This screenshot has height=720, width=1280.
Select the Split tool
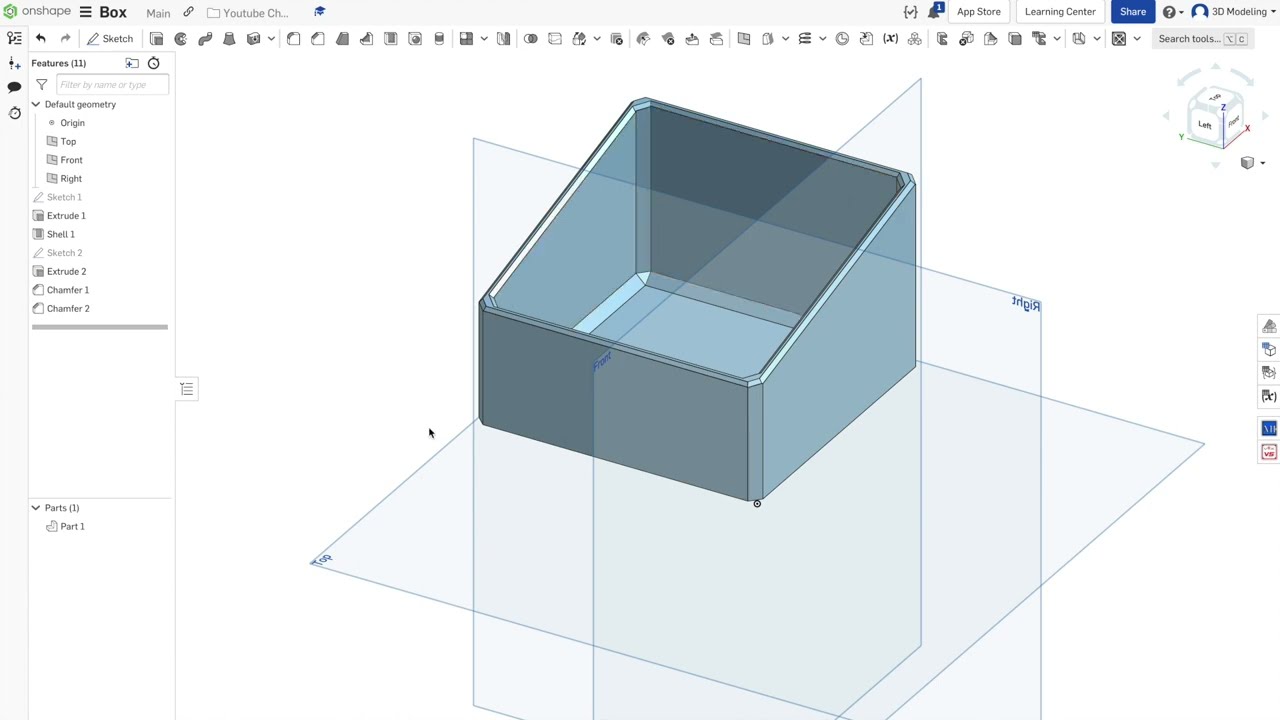(555, 39)
